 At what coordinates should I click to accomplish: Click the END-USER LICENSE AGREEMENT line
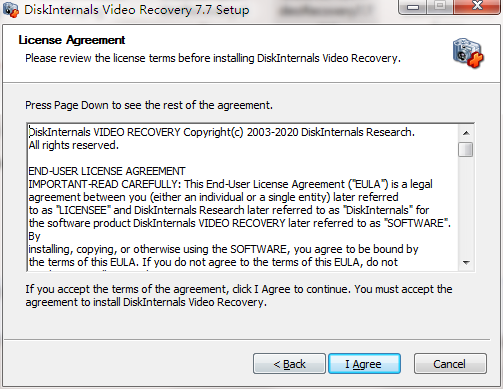(x=107, y=171)
